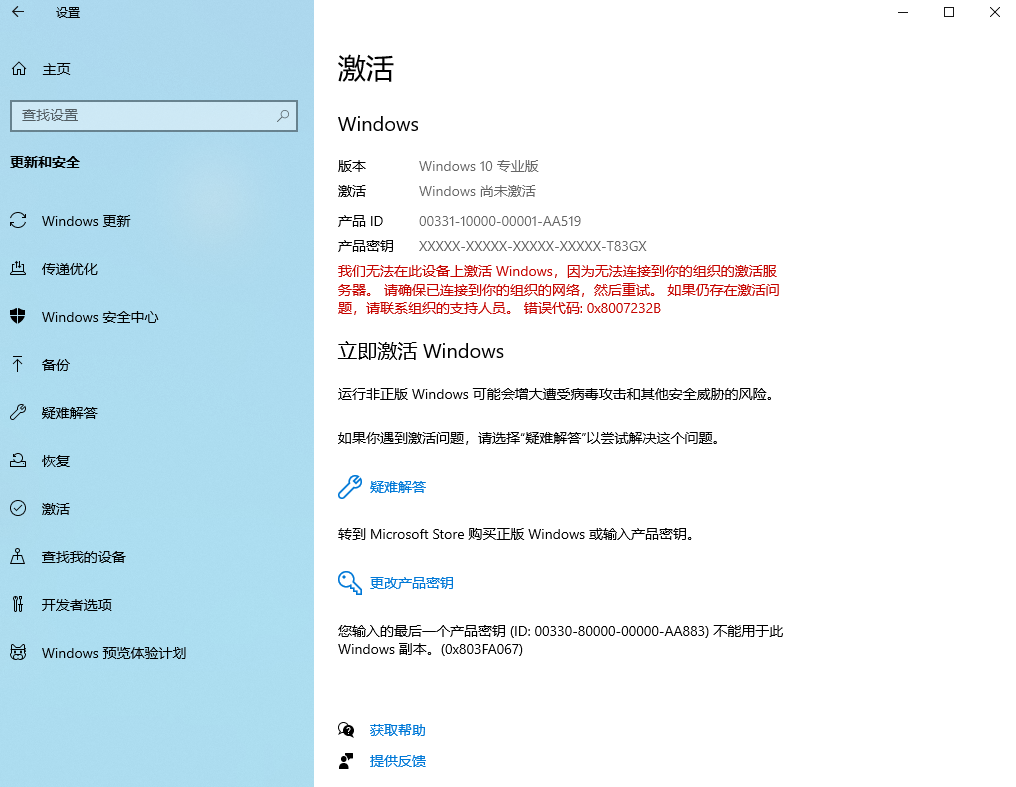This screenshot has width=1016, height=787.
Task: Minimize the Settings window
Action: tap(903, 12)
